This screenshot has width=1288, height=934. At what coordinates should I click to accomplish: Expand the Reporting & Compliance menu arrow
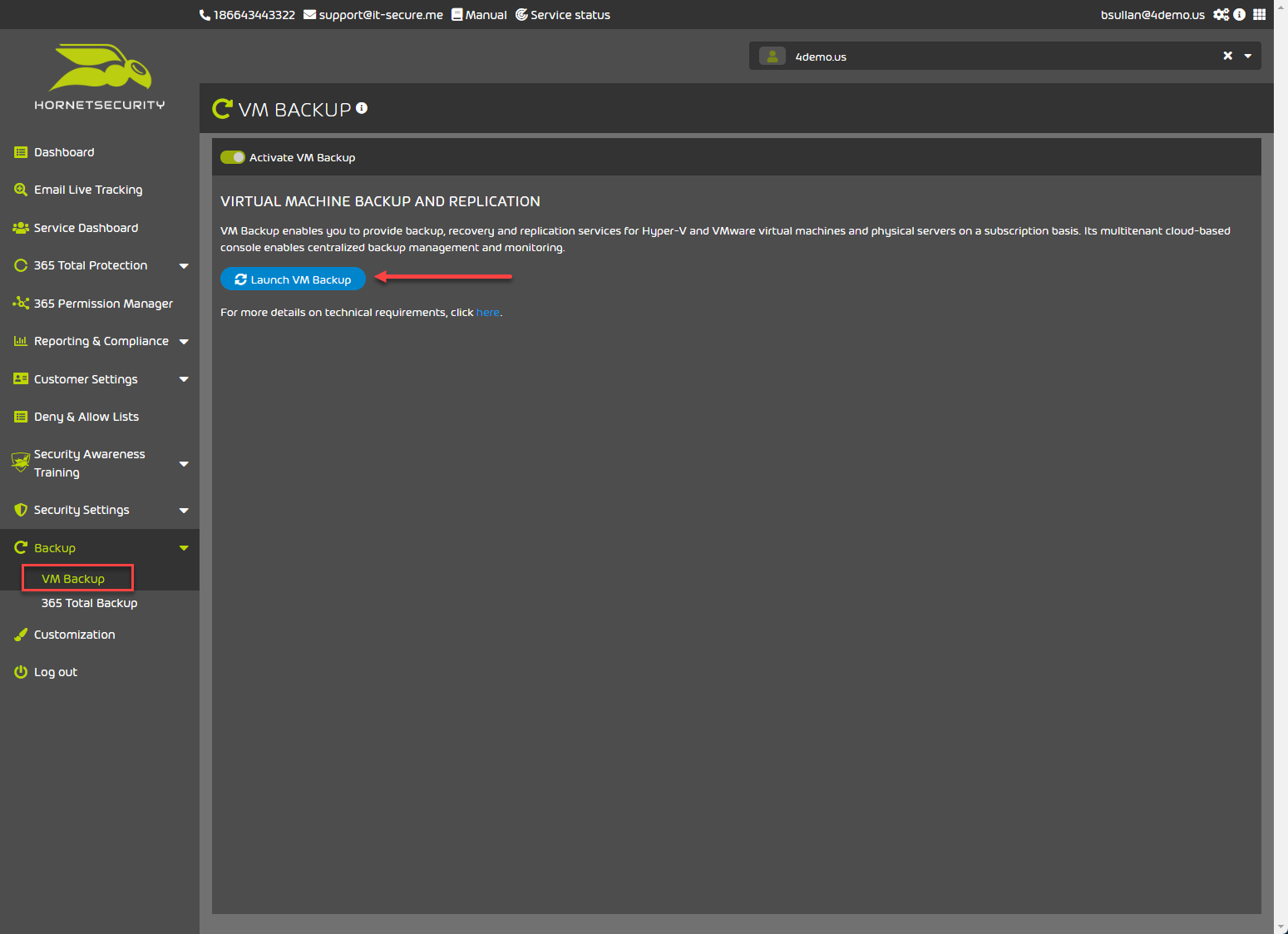(x=184, y=342)
